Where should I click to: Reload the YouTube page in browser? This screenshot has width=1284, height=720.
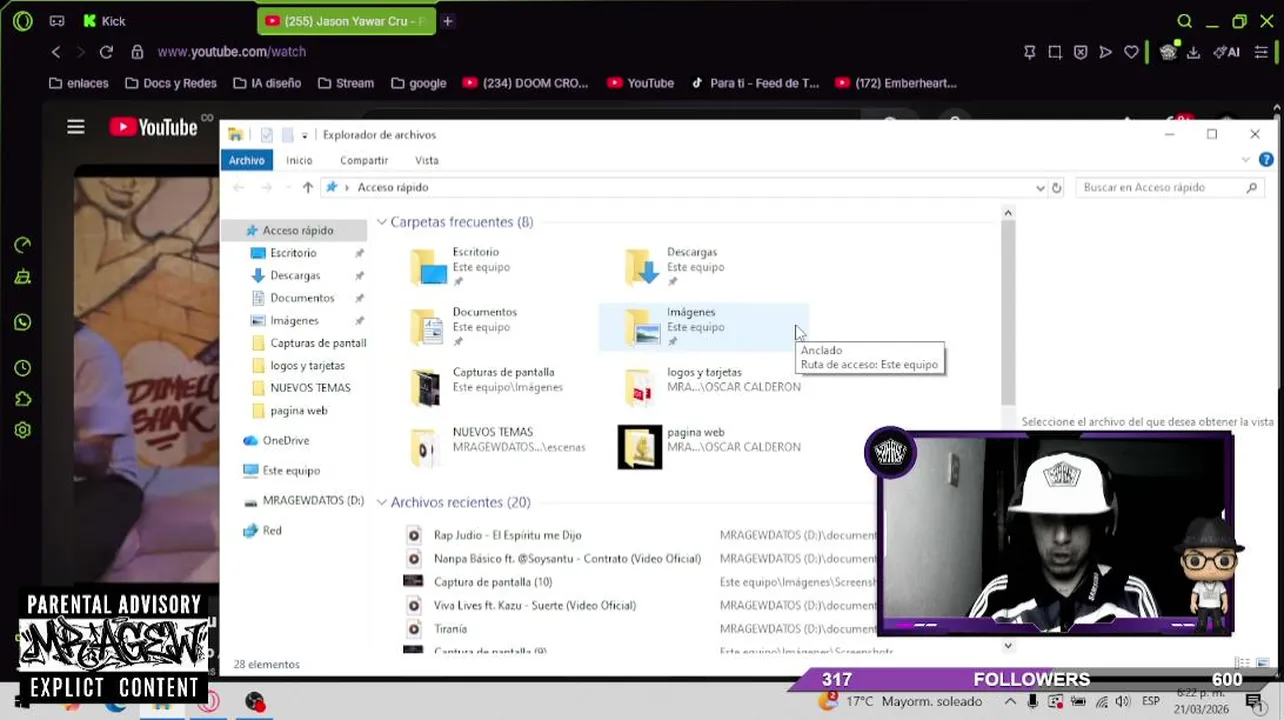106,52
